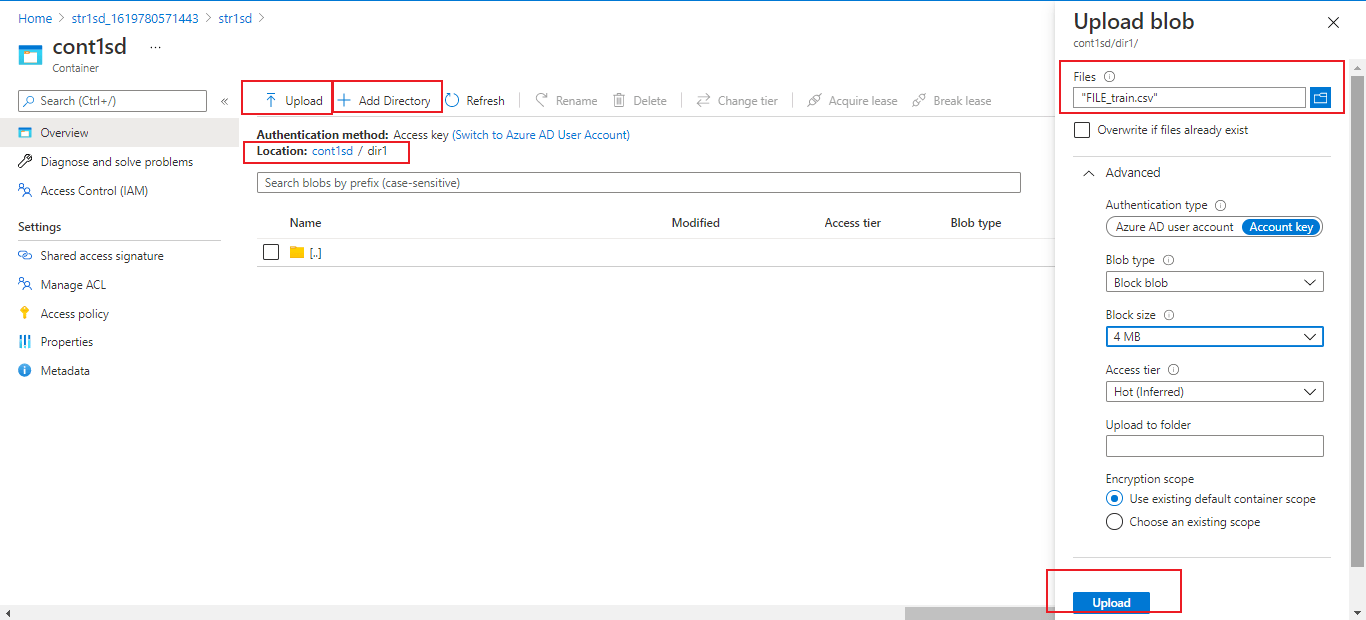This screenshot has width=1366, height=620.
Task: Open str1sd_1619780571443 breadcrumb
Action: pos(135,18)
